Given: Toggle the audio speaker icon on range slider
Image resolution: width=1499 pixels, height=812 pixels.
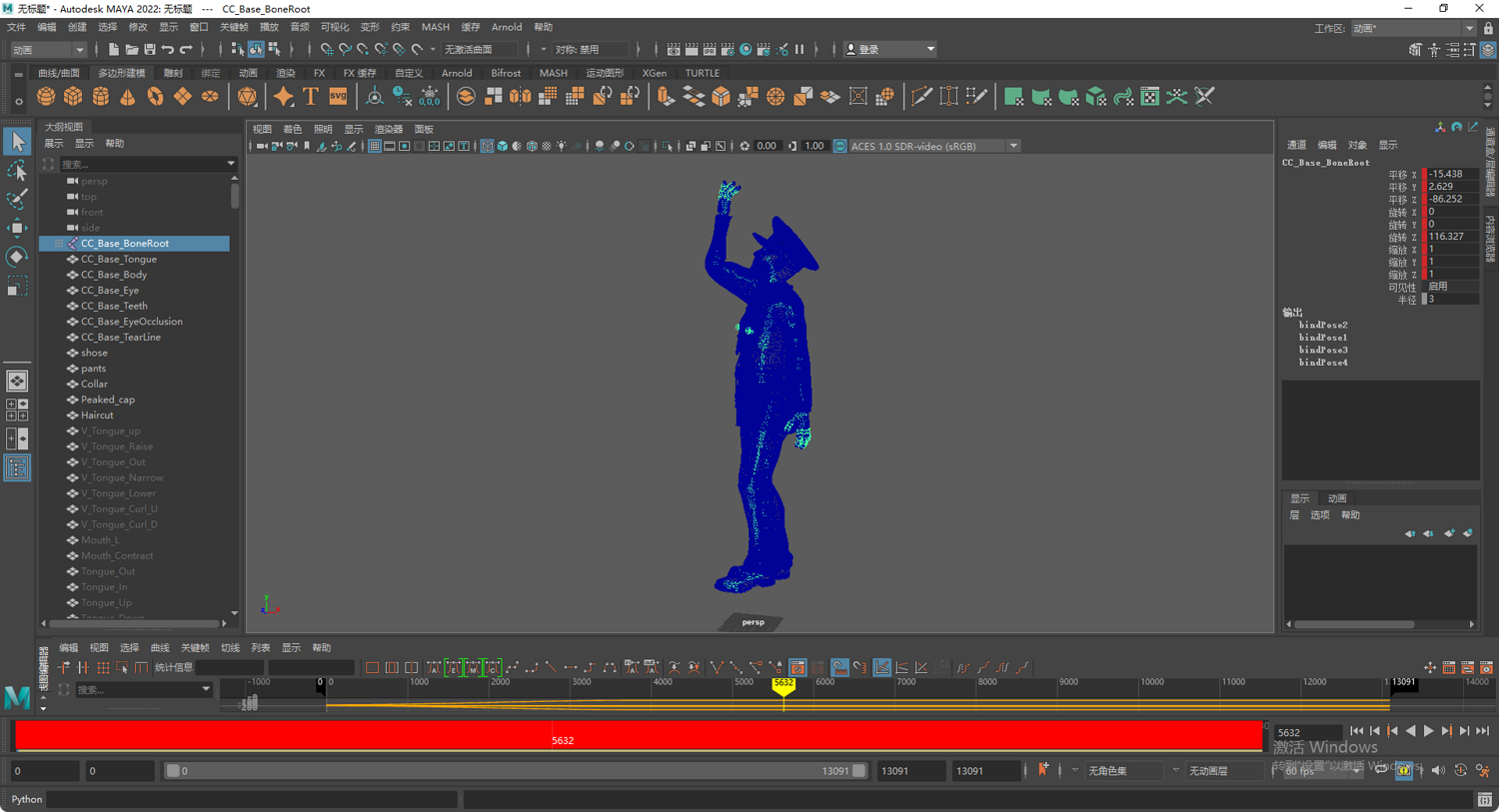Looking at the screenshot, I should coord(1438,770).
